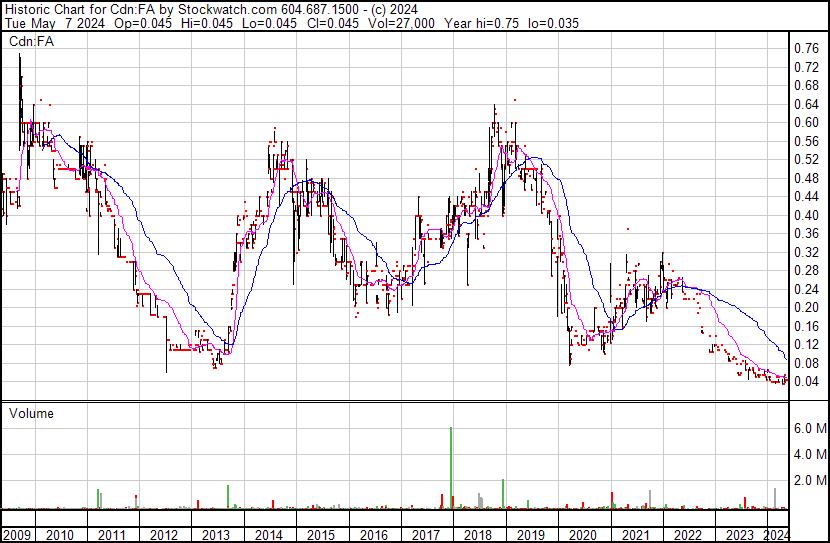Click the Historic Chart for Cdn:FA title
Screen dimensions: 830x543
point(78,8)
